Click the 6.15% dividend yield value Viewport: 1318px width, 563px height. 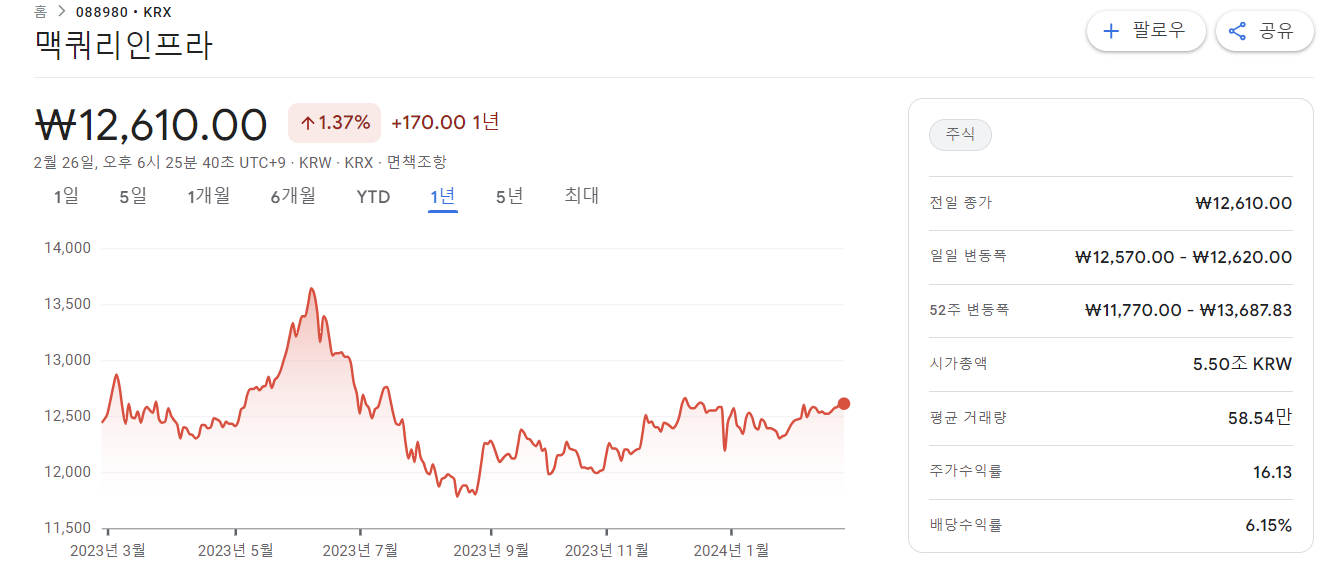point(1268,525)
